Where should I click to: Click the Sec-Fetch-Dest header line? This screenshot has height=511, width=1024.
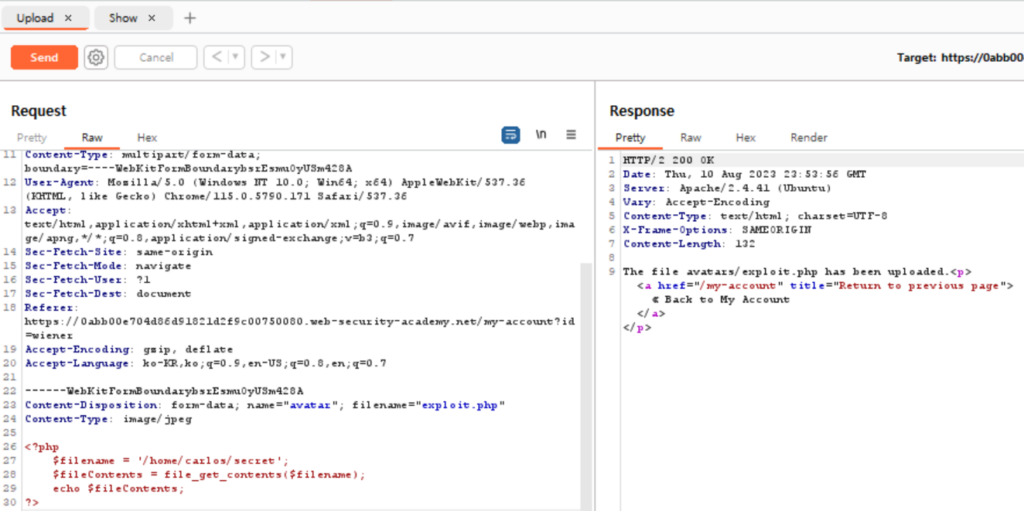[108, 293]
